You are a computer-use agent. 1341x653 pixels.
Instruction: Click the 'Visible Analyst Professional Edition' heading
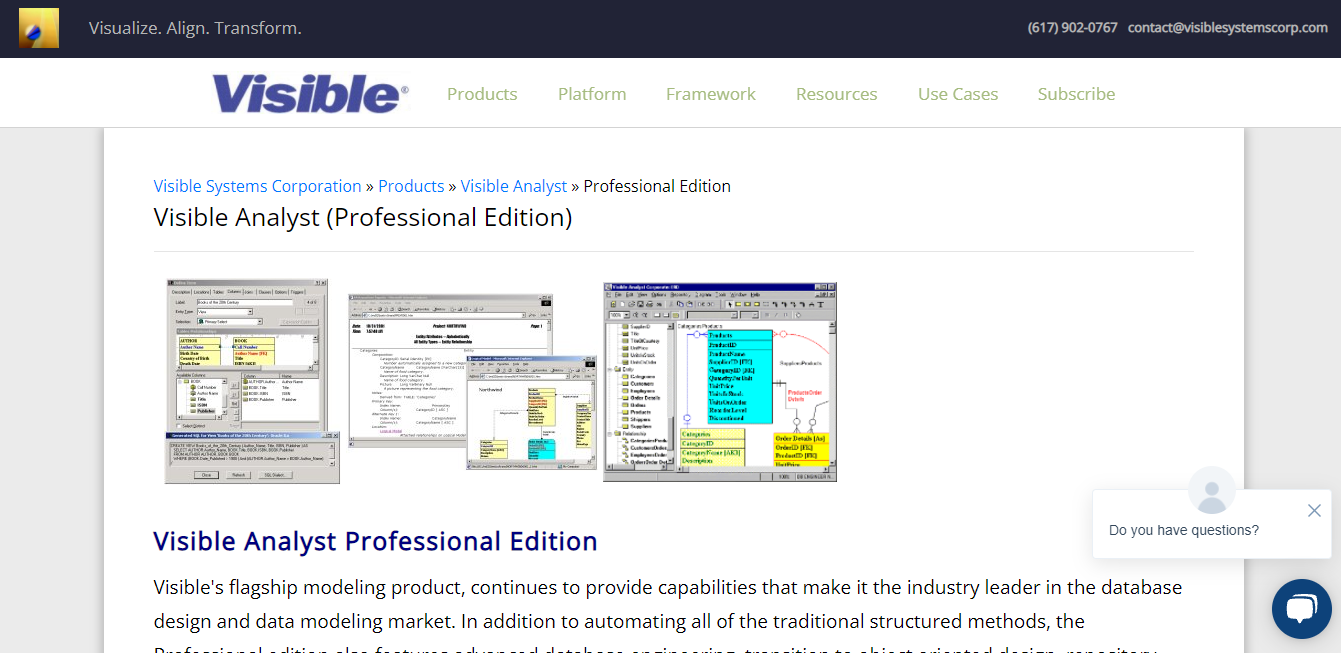(375, 541)
